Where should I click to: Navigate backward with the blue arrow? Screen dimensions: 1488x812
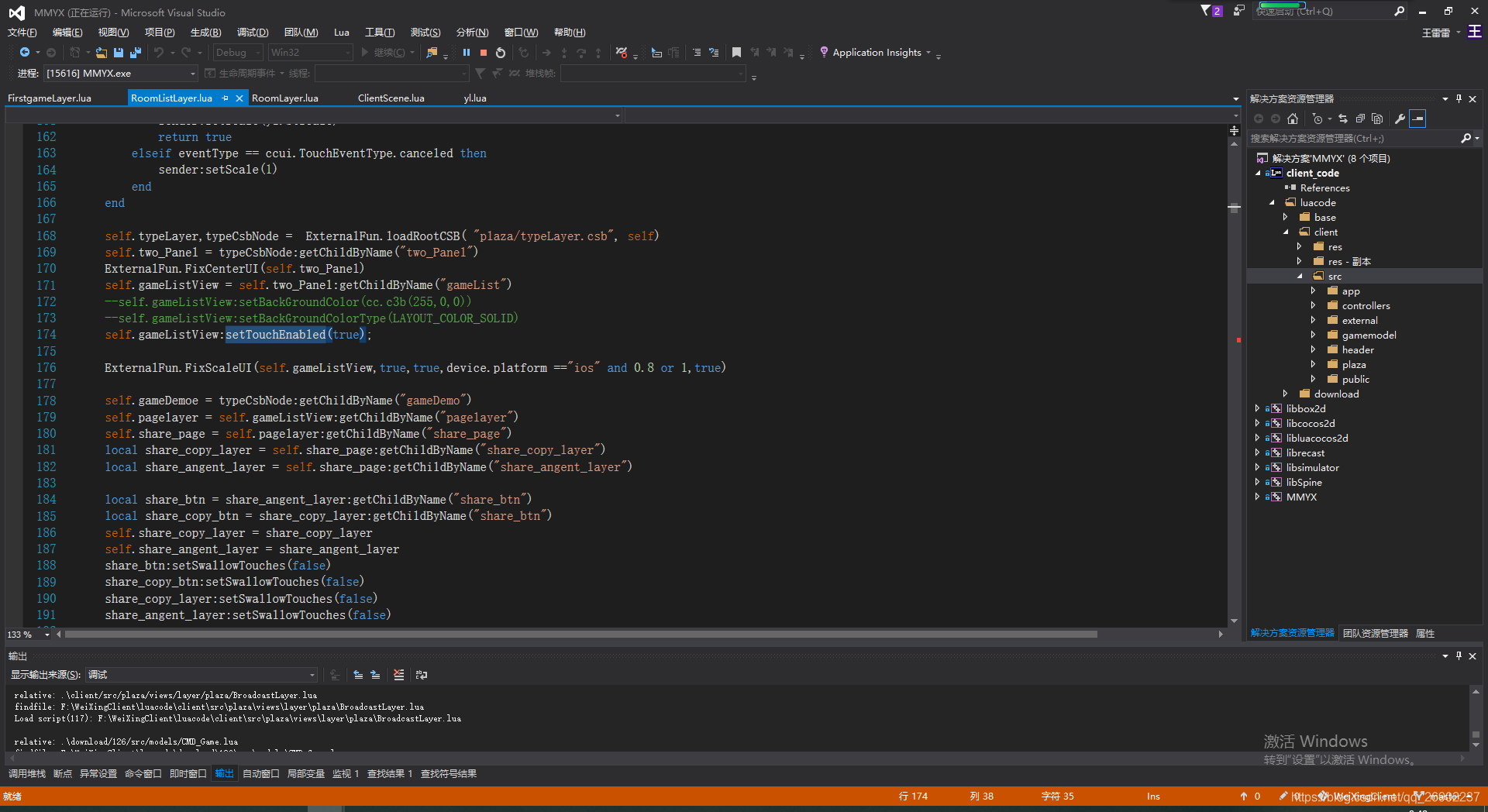click(25, 53)
